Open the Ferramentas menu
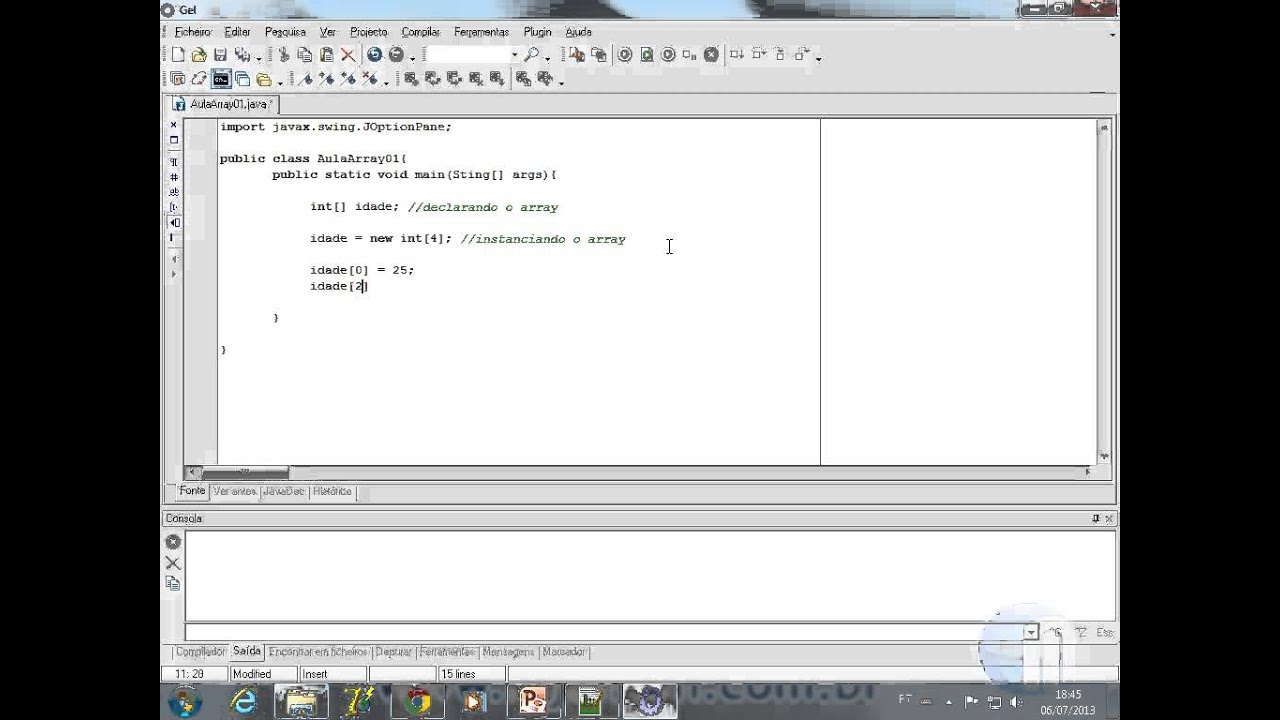 481,32
